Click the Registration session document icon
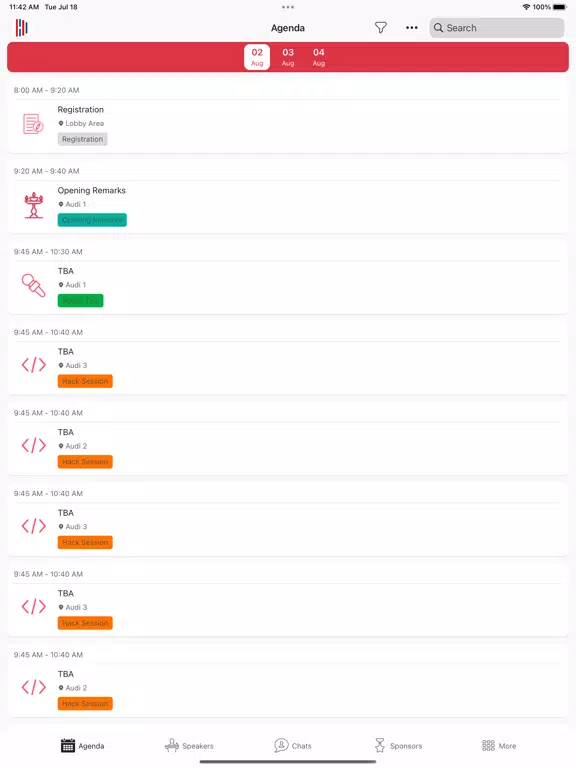Image resolution: width=576 pixels, height=768 pixels. (33, 124)
